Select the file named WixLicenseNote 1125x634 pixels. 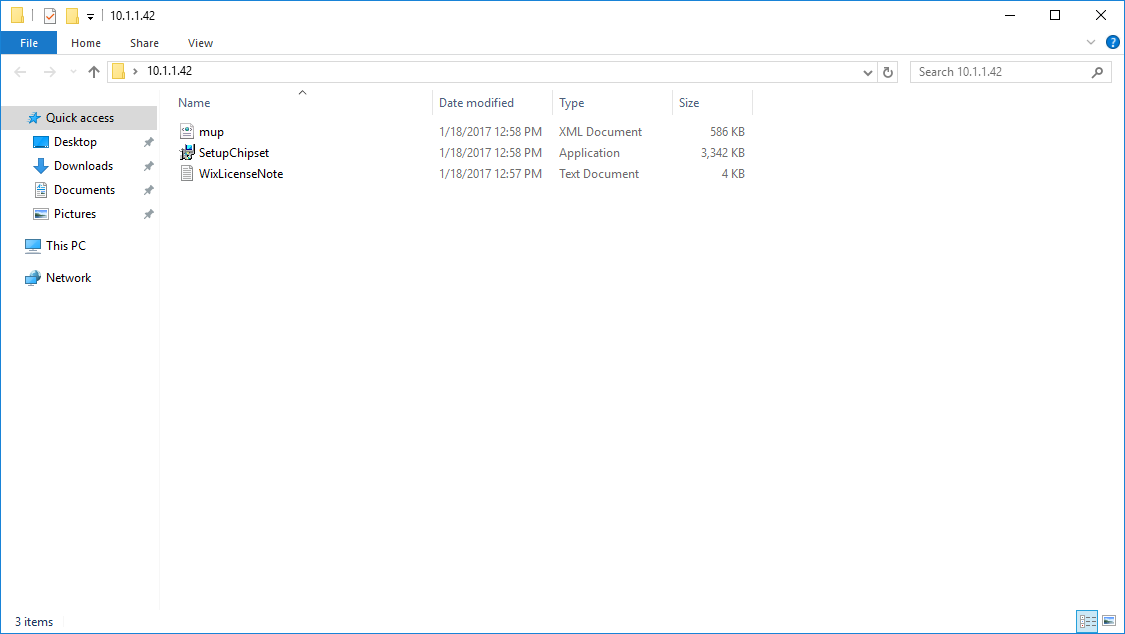coord(241,174)
